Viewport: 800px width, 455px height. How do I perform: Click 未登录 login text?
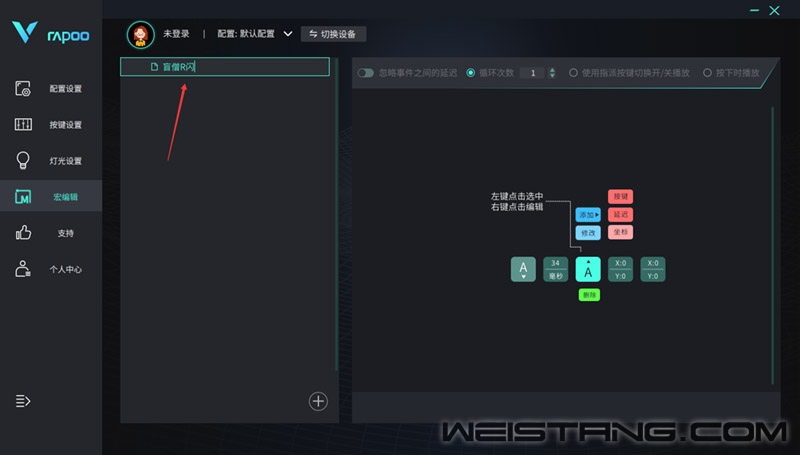pos(176,34)
